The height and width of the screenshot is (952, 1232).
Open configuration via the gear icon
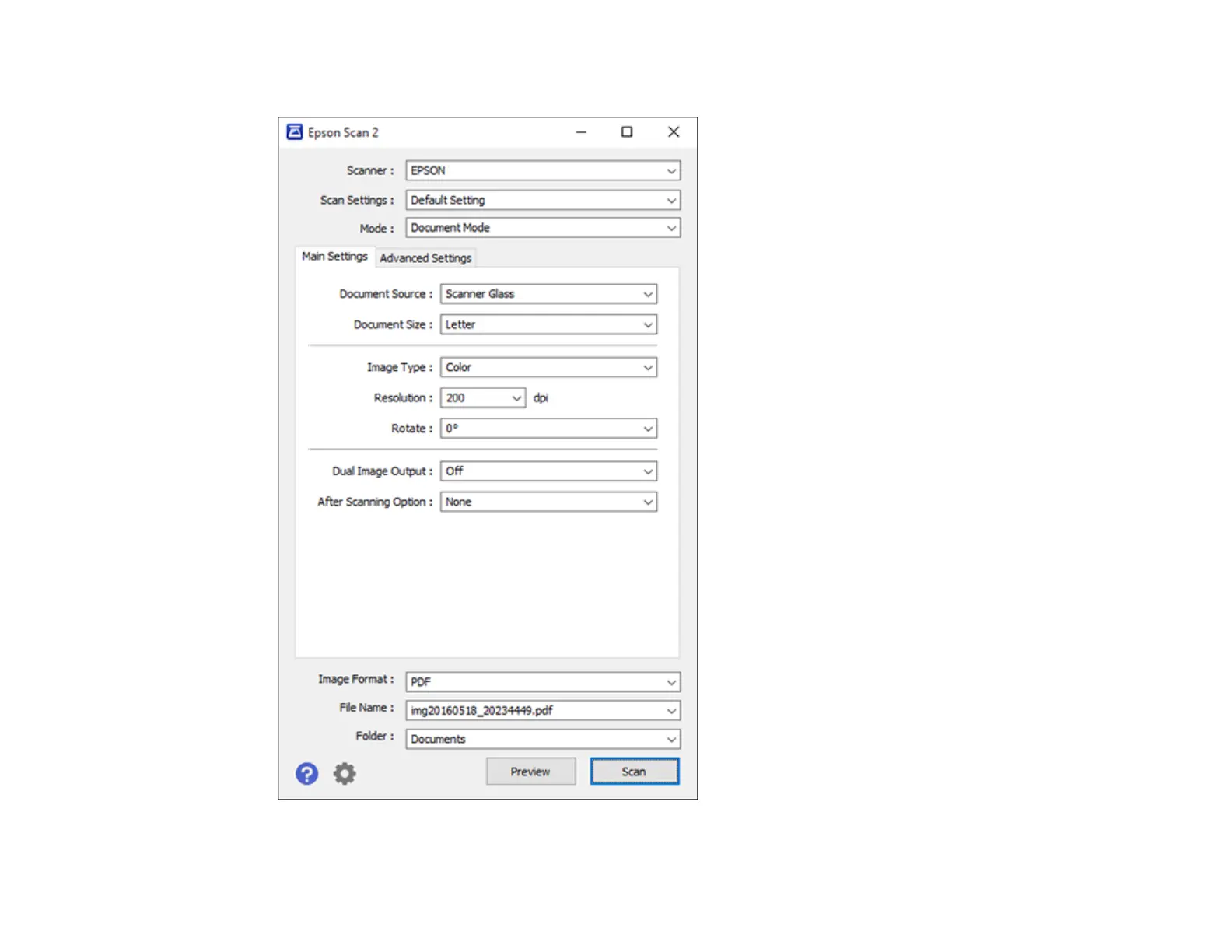(x=345, y=773)
